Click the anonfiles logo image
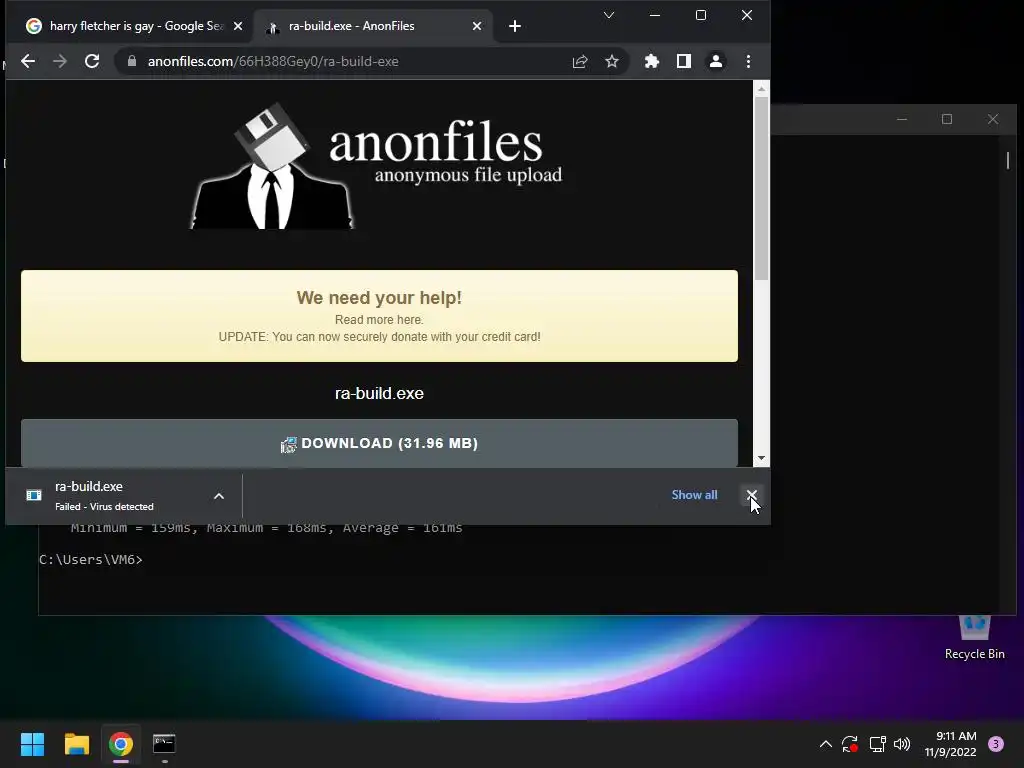The width and height of the screenshot is (1024, 768). 377,167
